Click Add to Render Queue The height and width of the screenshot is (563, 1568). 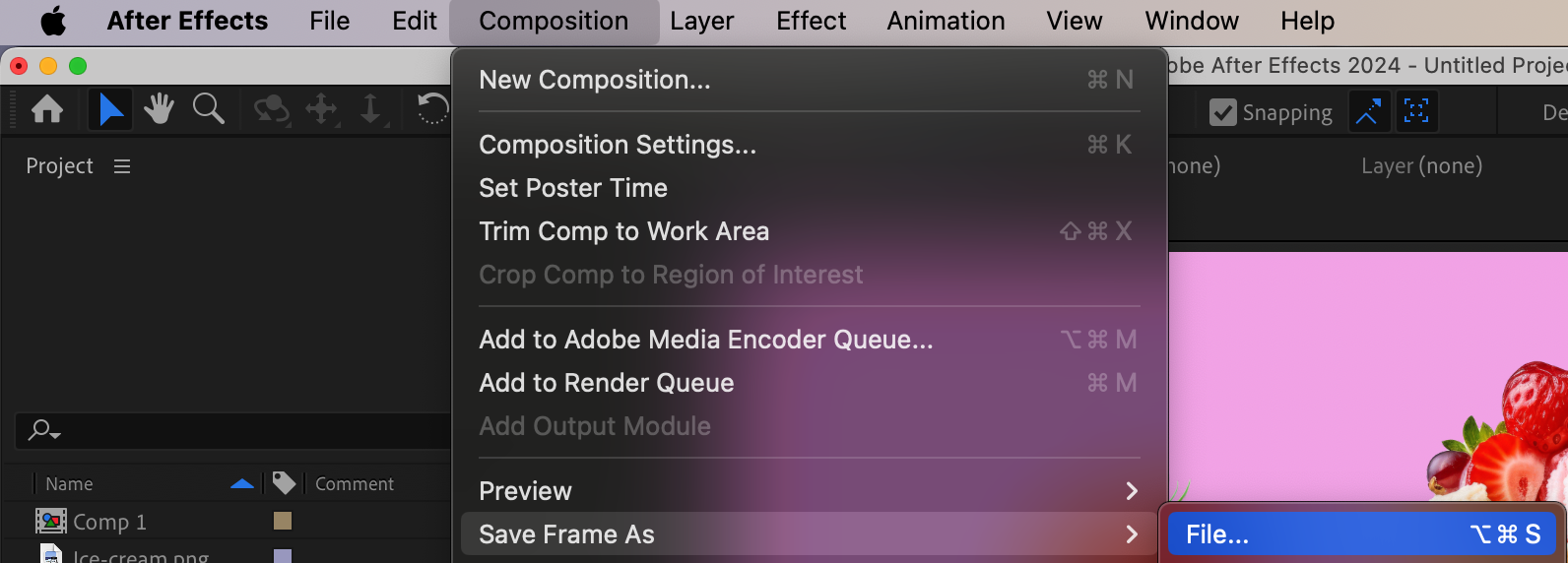tap(606, 383)
